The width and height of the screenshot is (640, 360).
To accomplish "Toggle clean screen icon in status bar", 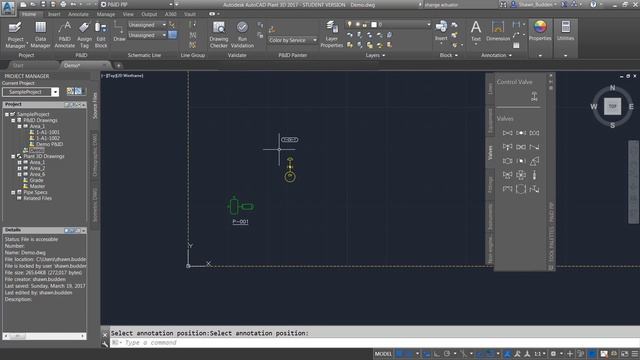I will point(624,353).
